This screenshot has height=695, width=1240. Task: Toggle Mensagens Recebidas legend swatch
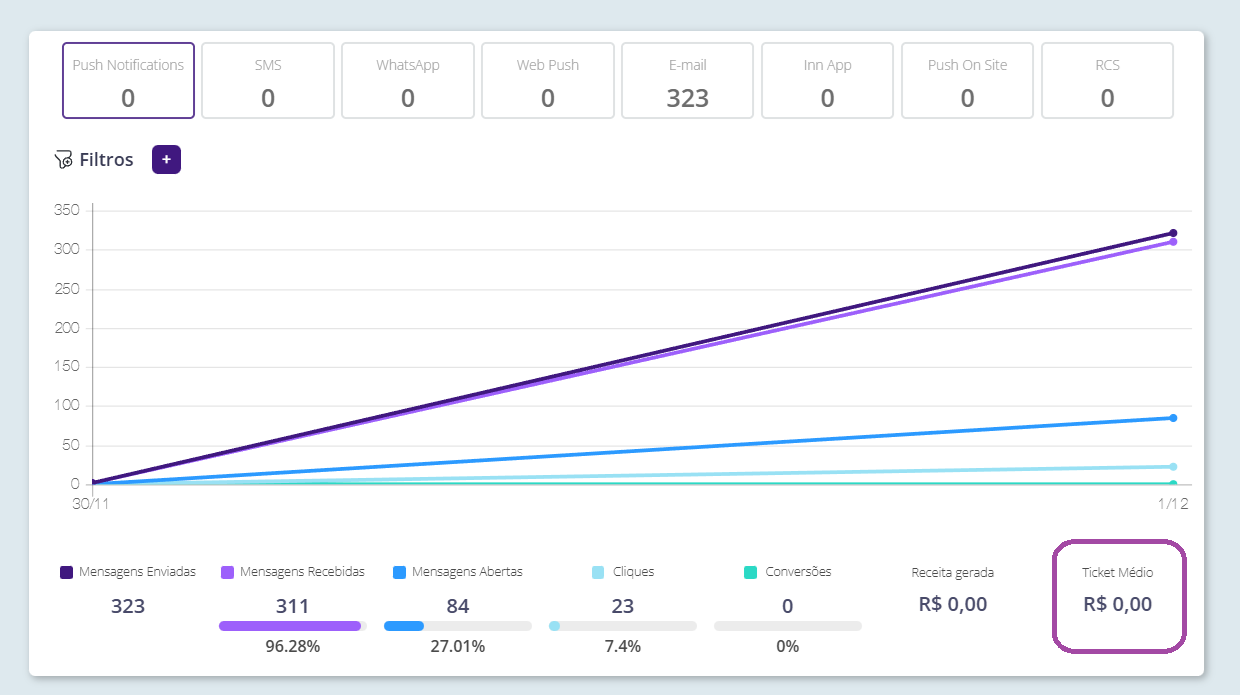click(227, 573)
